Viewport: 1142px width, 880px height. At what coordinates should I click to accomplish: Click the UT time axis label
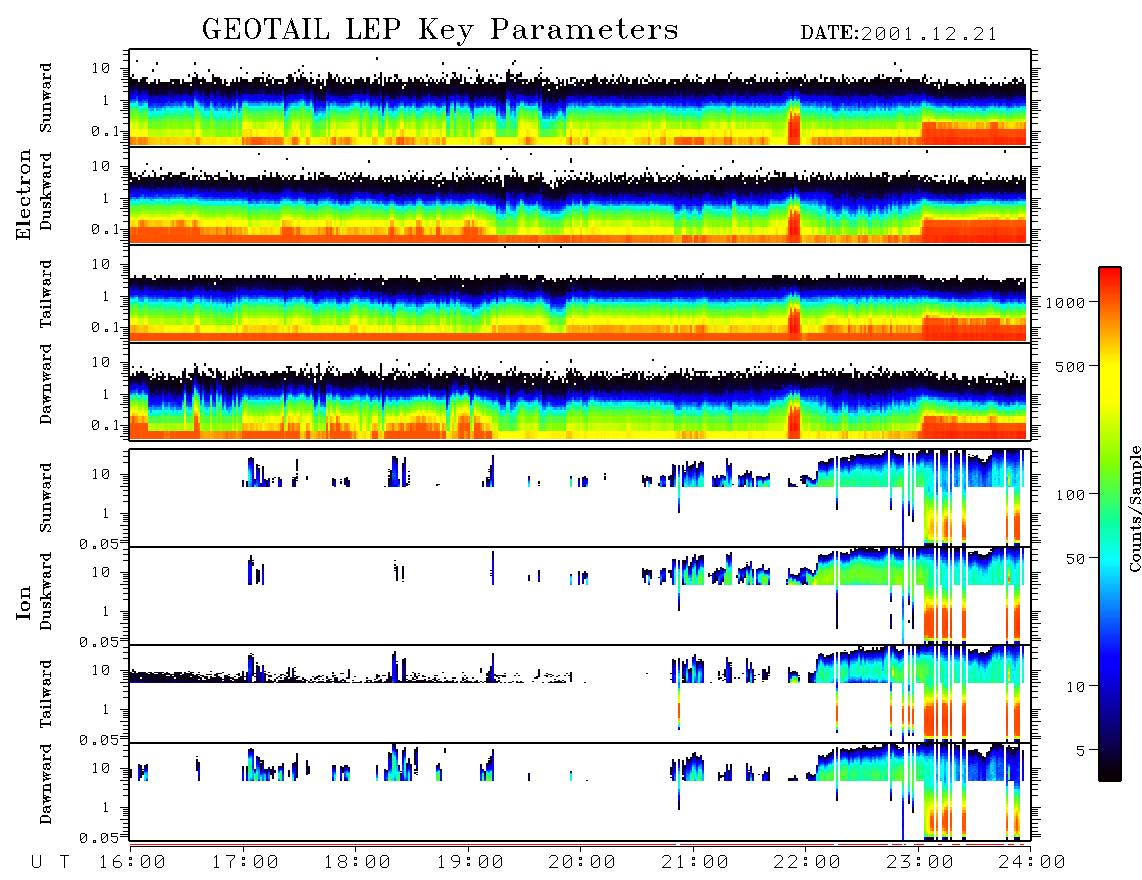click(51, 862)
